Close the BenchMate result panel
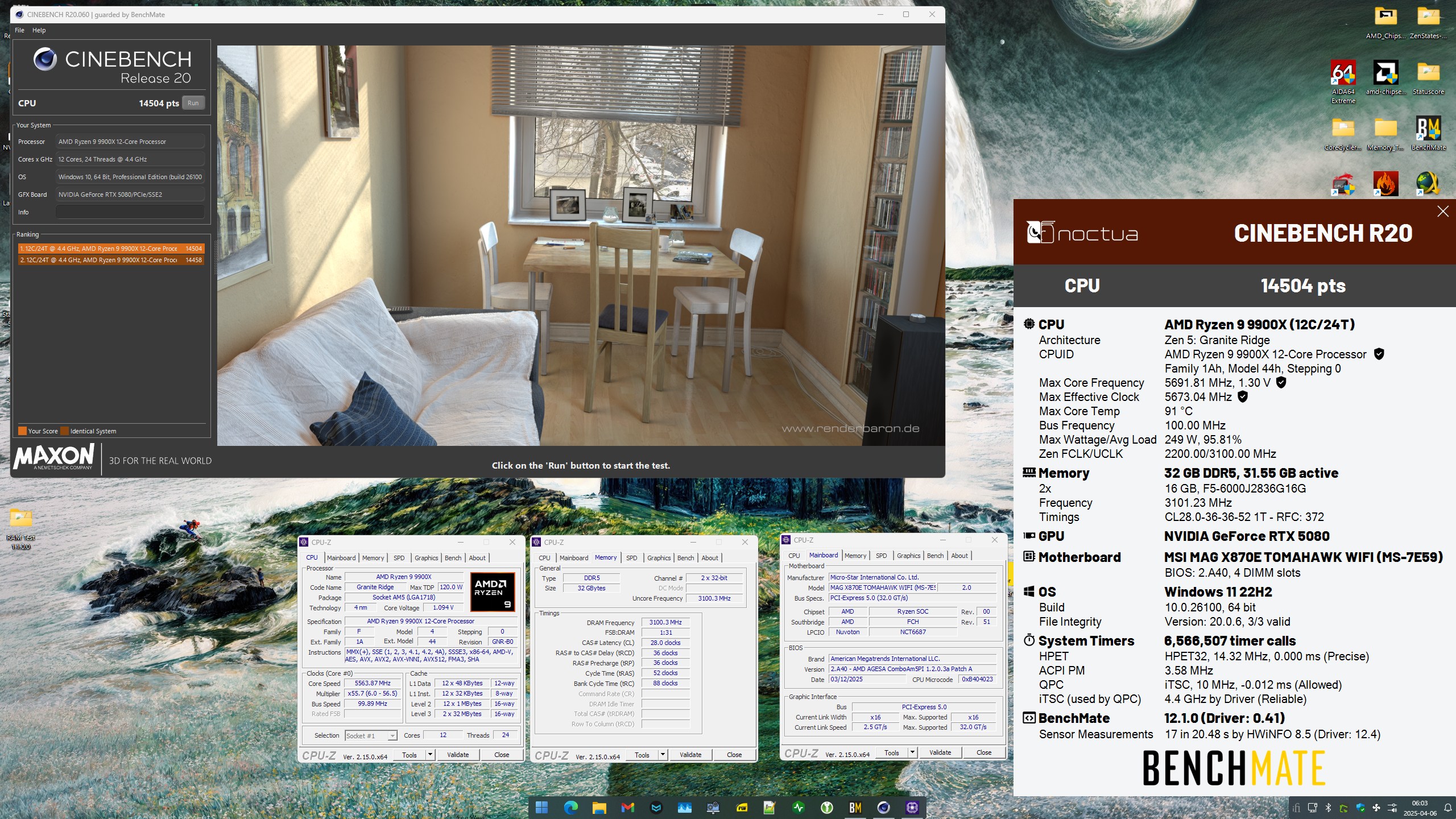 (1442, 212)
